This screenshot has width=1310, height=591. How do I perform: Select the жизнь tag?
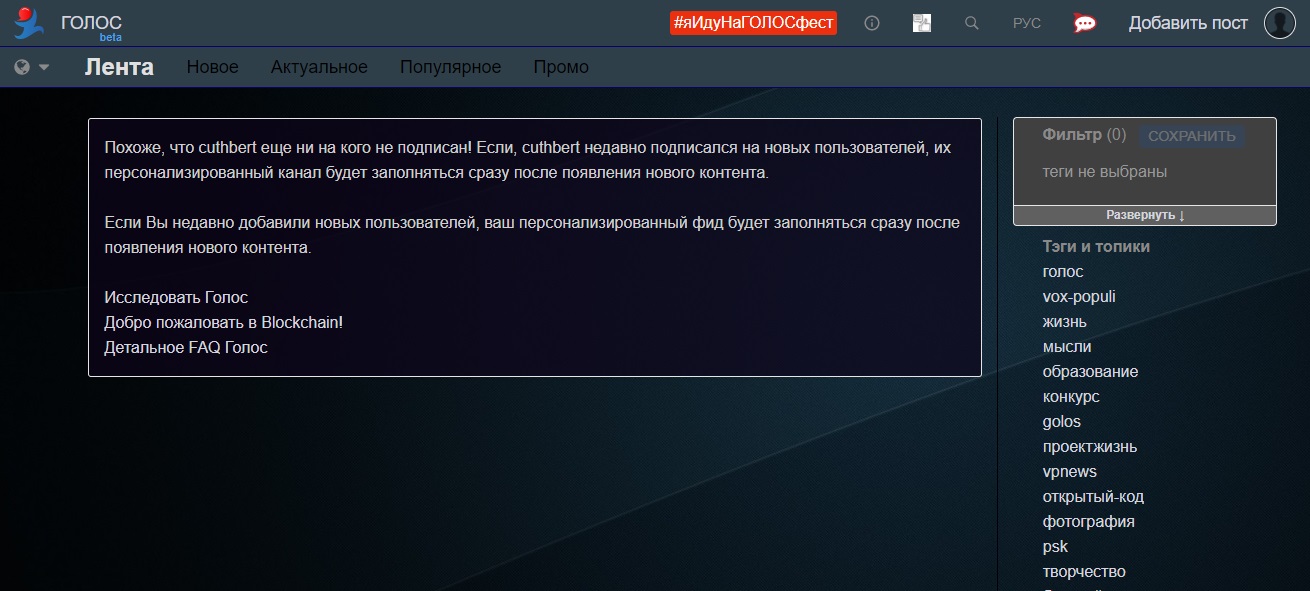click(x=1065, y=321)
